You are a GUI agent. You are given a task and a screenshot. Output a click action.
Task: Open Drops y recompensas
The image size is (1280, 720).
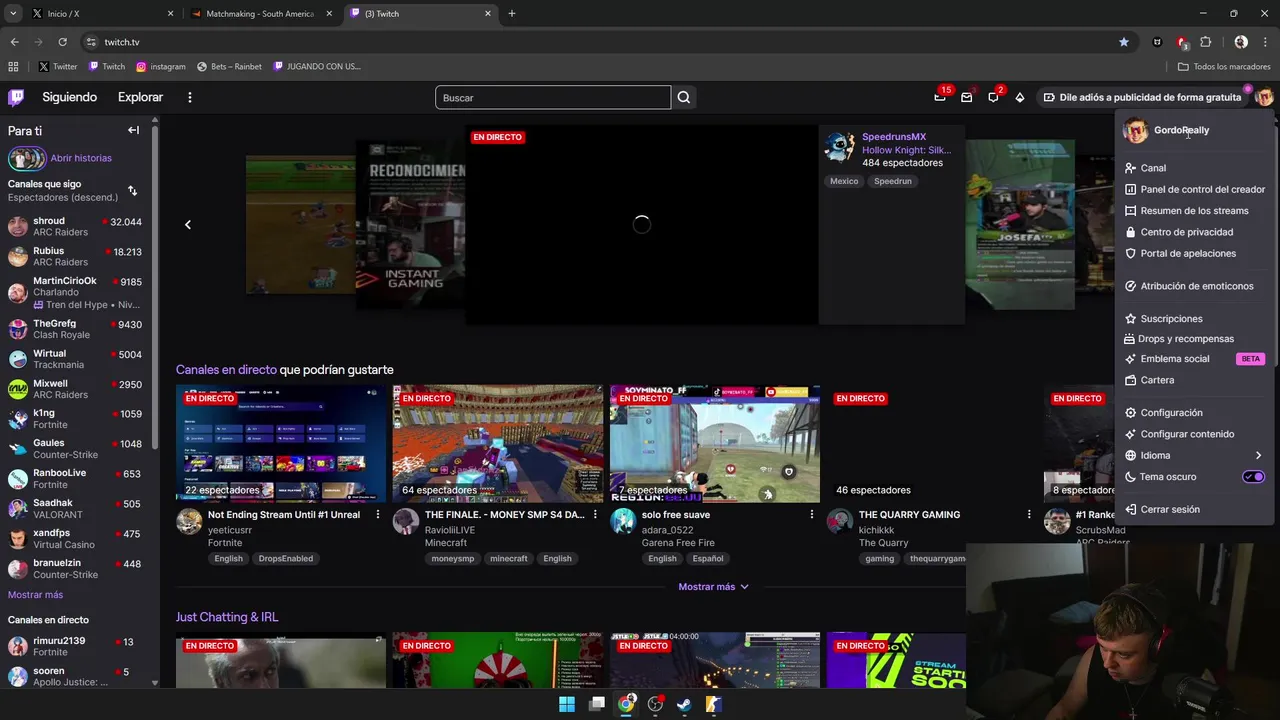[x=1195, y=339]
